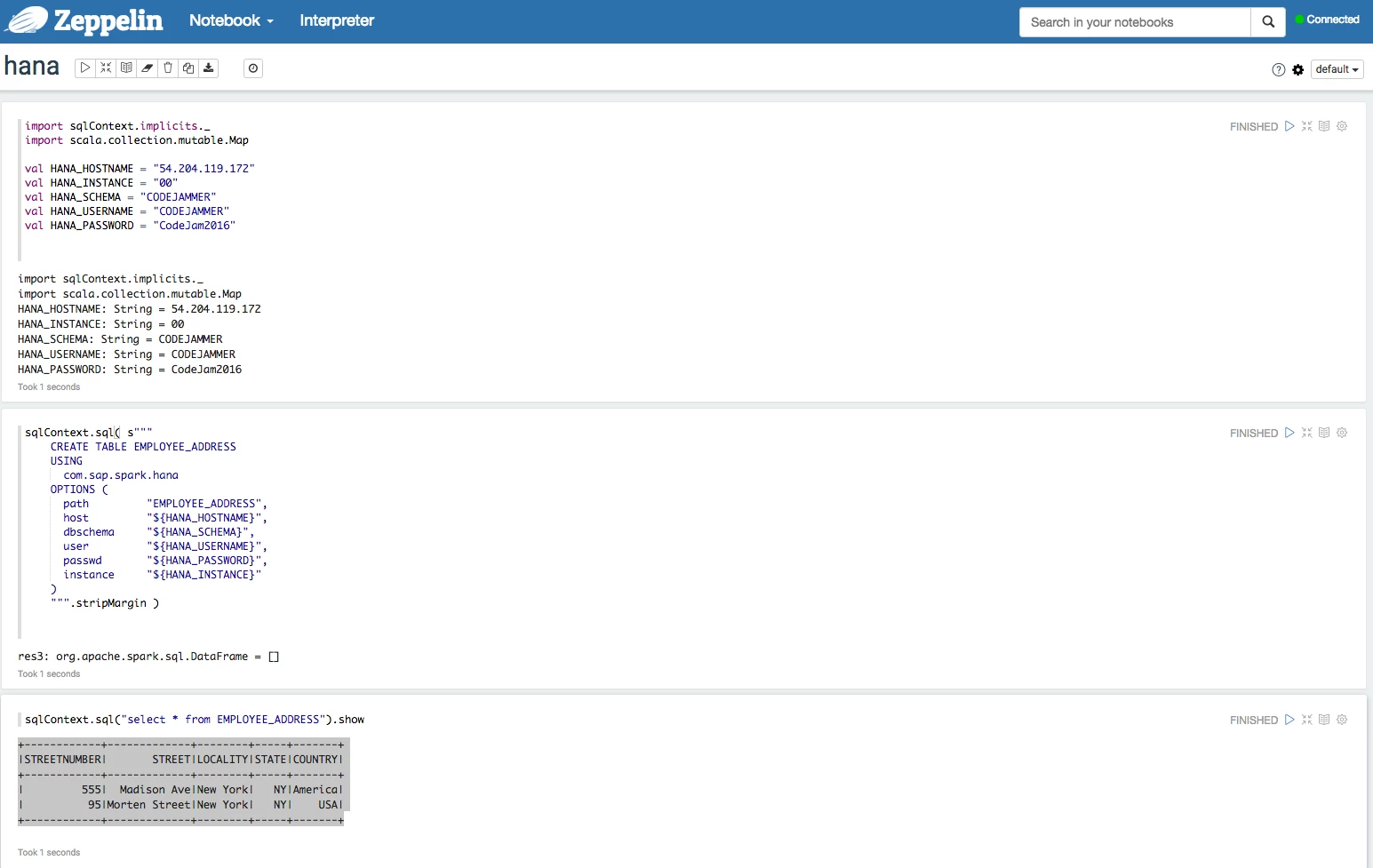Image resolution: width=1373 pixels, height=868 pixels.
Task: Toggle output visibility for the whole note
Action: (126, 68)
